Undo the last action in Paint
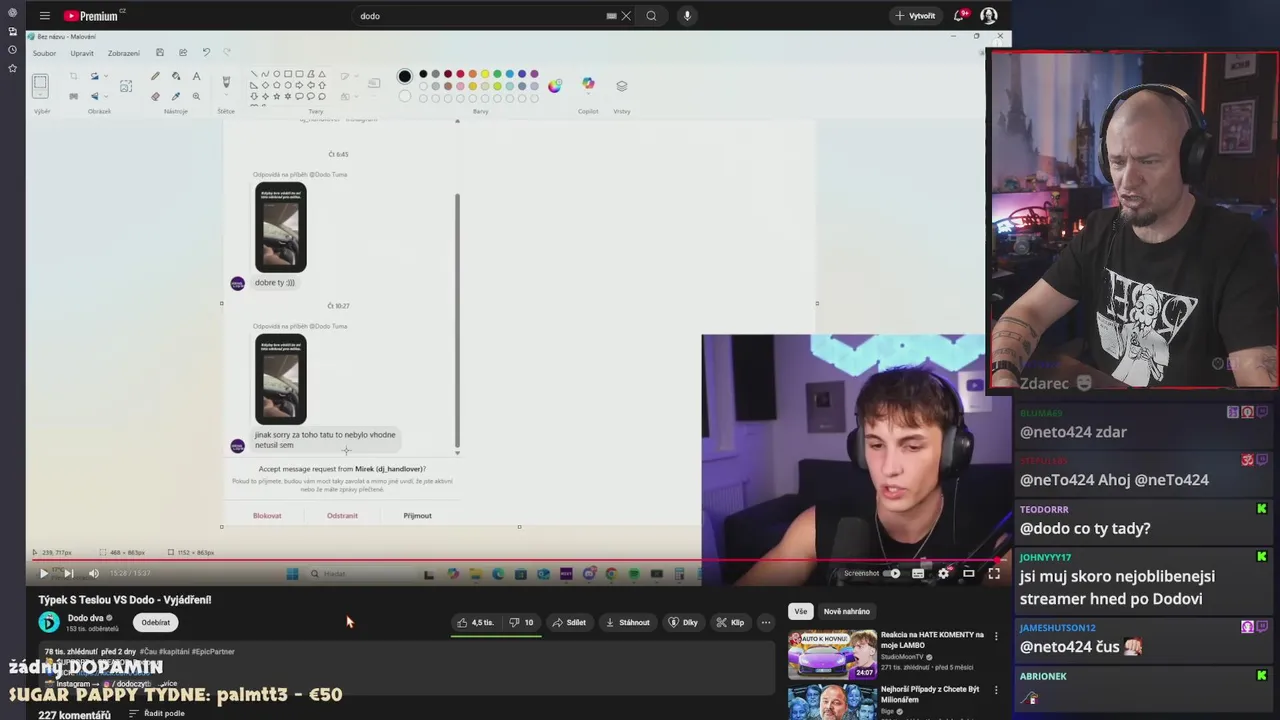The height and width of the screenshot is (720, 1280). (x=206, y=53)
